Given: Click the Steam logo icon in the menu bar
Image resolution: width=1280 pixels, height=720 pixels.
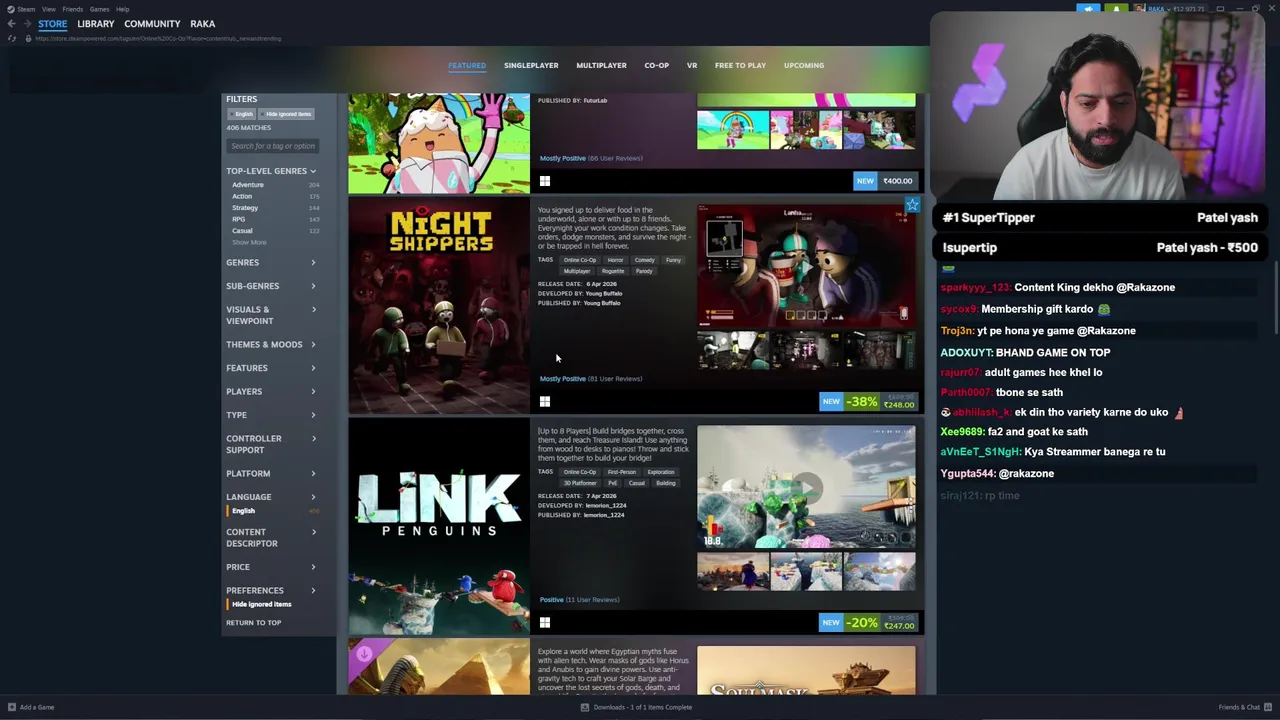Looking at the screenshot, I should 10,9.
